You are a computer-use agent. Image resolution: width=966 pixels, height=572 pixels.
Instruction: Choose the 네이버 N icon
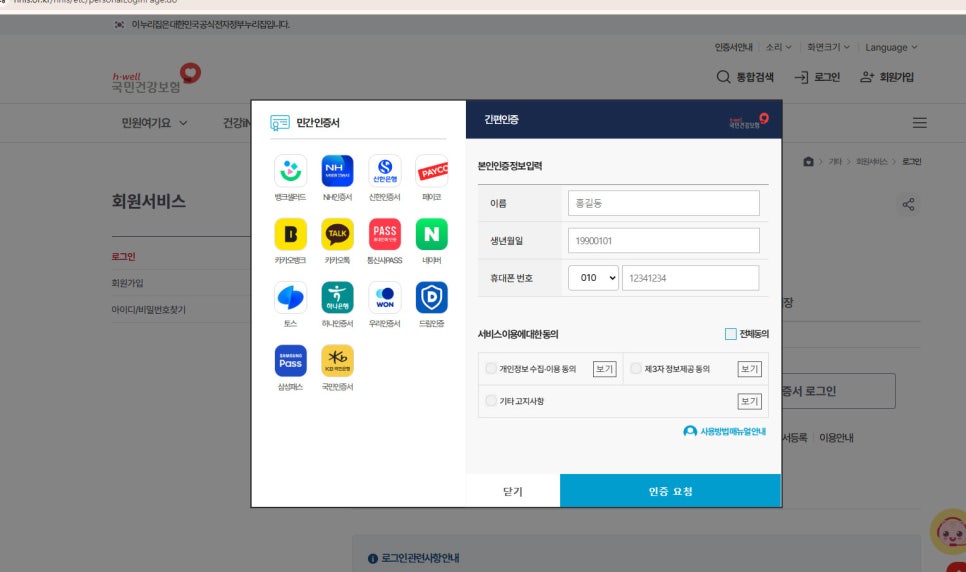[x=432, y=234]
